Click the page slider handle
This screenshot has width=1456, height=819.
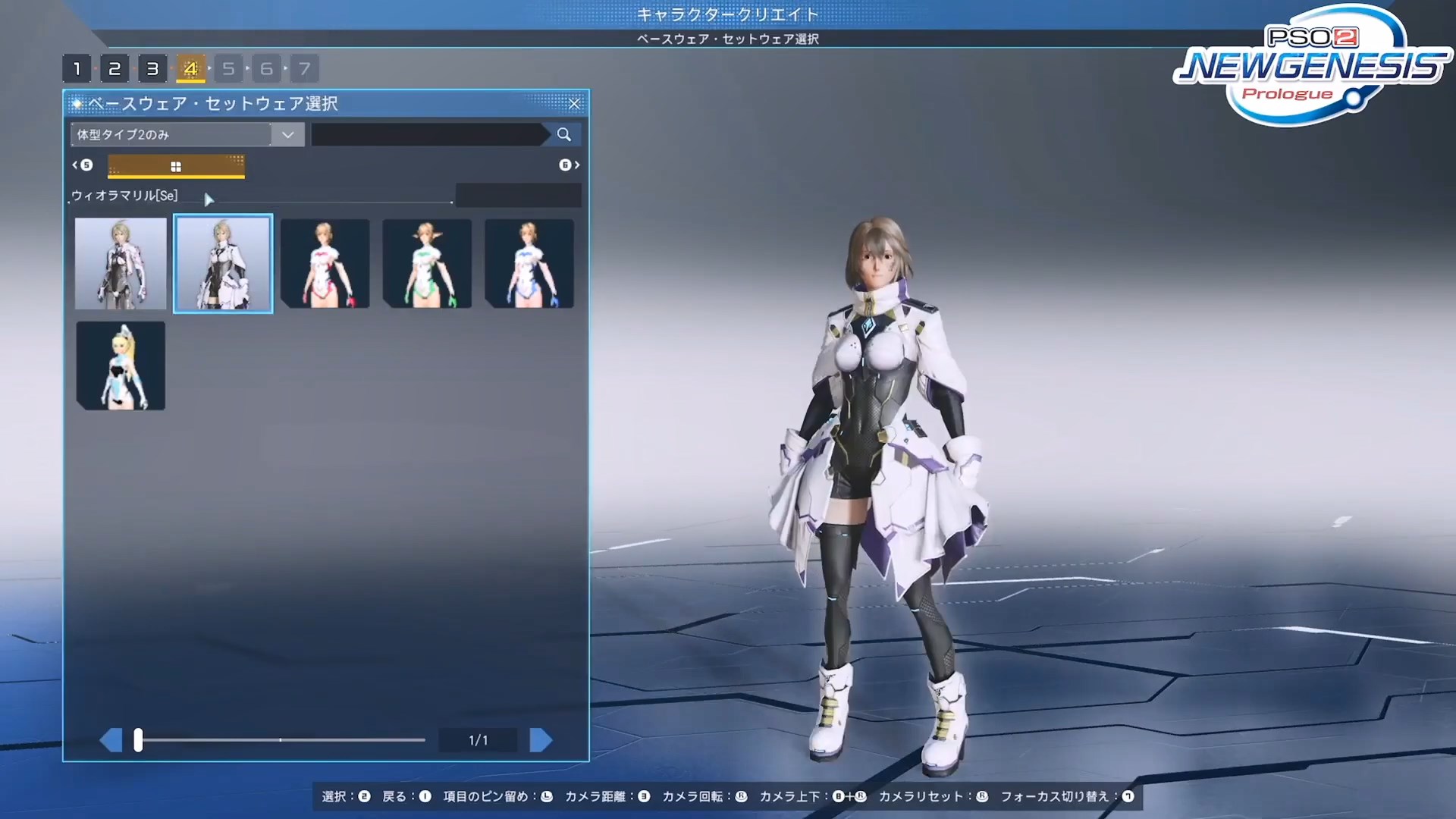(x=138, y=739)
